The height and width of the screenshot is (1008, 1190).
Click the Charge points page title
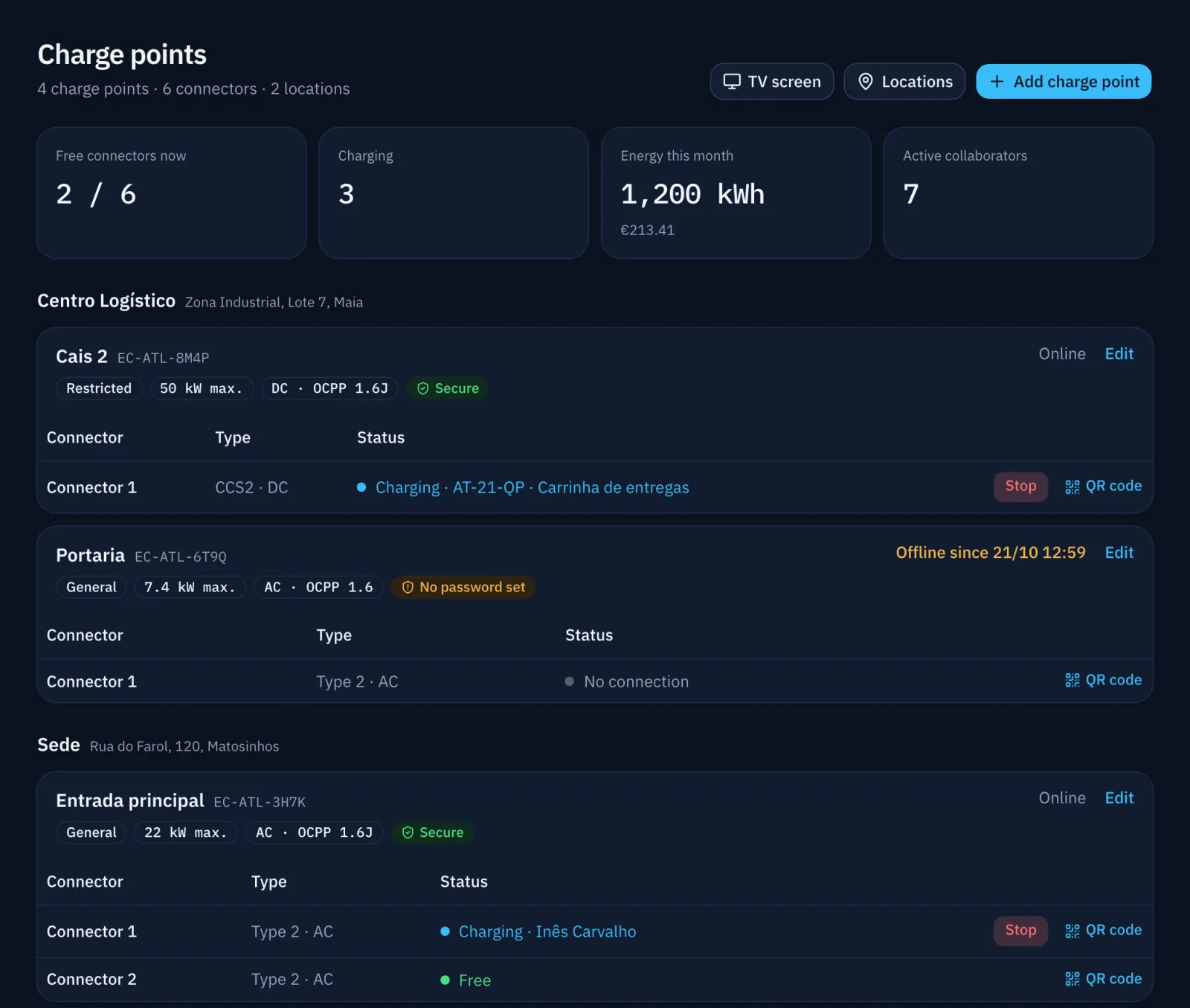(x=122, y=55)
